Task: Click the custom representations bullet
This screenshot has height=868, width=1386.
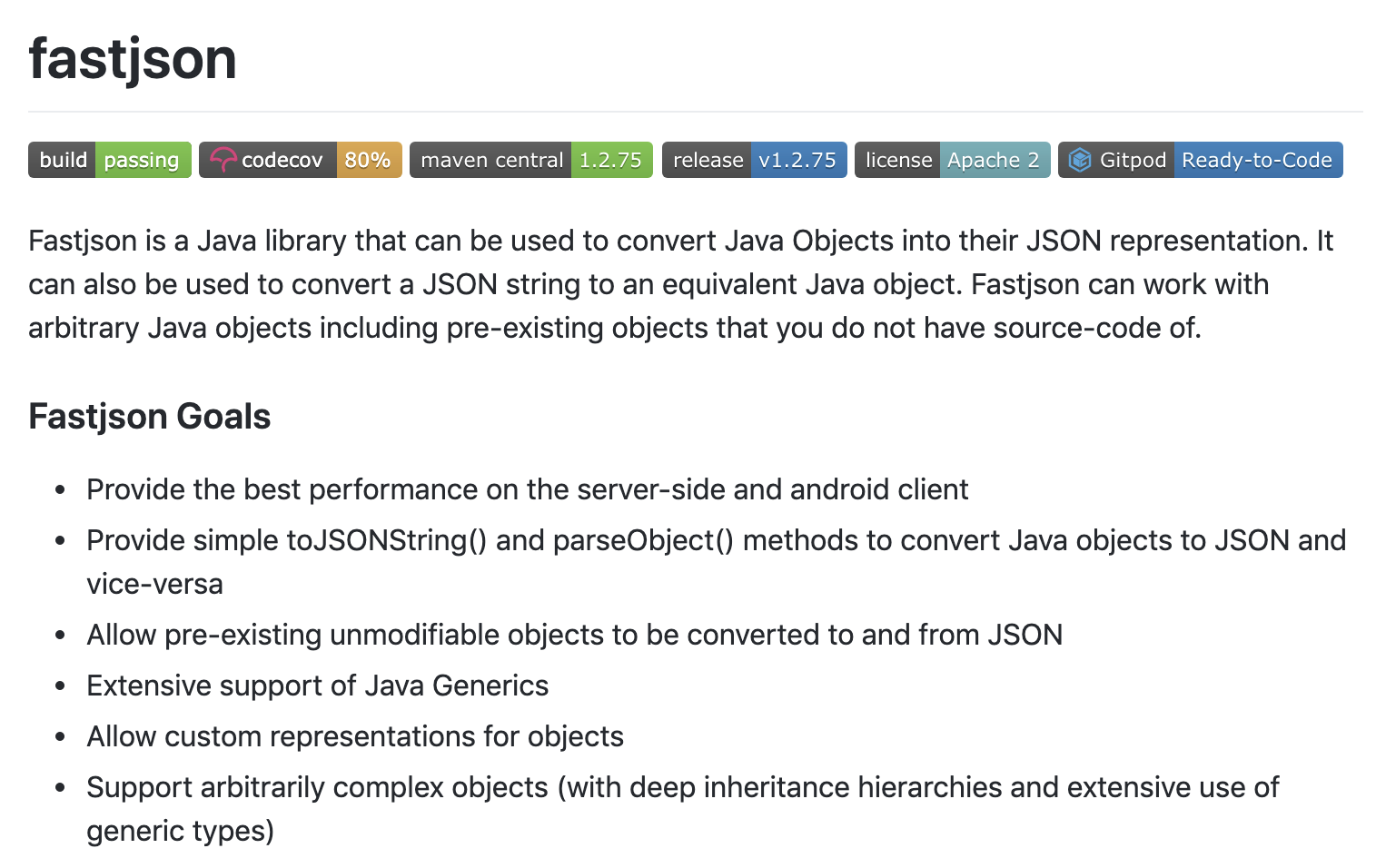Action: [354, 736]
